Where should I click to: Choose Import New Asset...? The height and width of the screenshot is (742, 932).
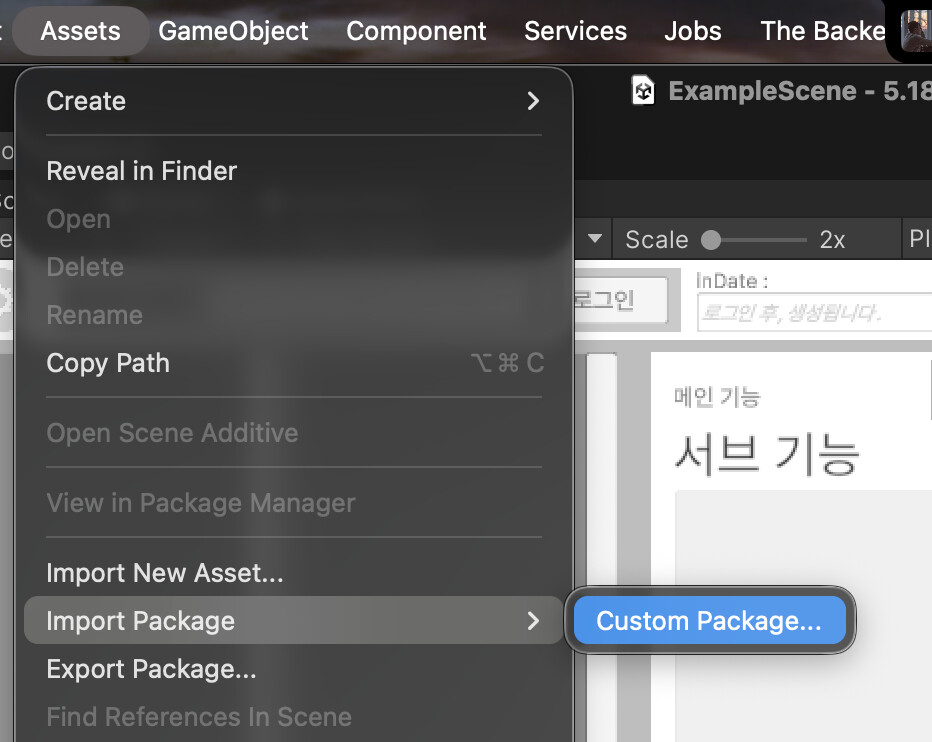coord(165,573)
